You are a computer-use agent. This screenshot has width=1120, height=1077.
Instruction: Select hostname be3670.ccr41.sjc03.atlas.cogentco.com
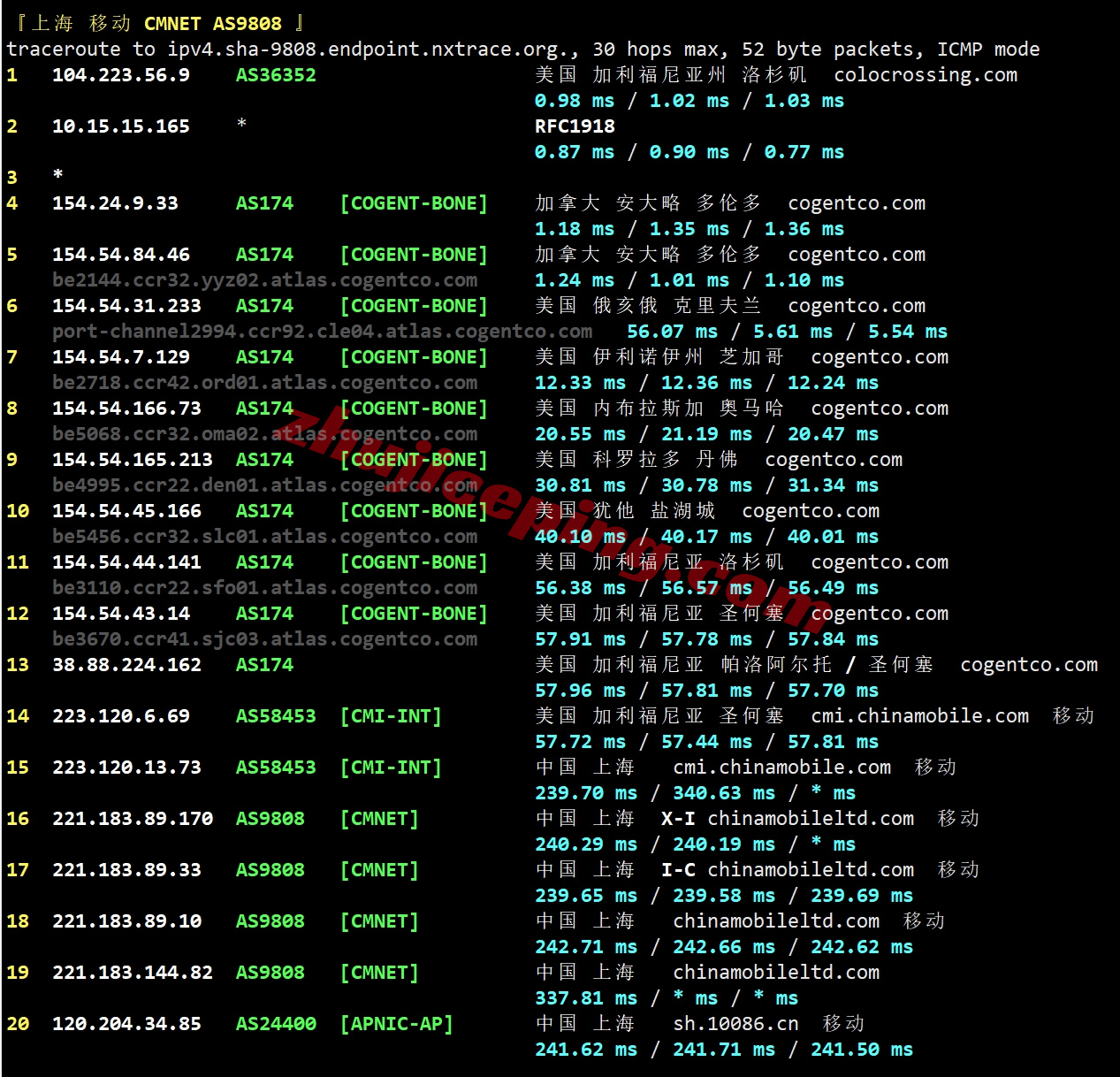(x=264, y=639)
